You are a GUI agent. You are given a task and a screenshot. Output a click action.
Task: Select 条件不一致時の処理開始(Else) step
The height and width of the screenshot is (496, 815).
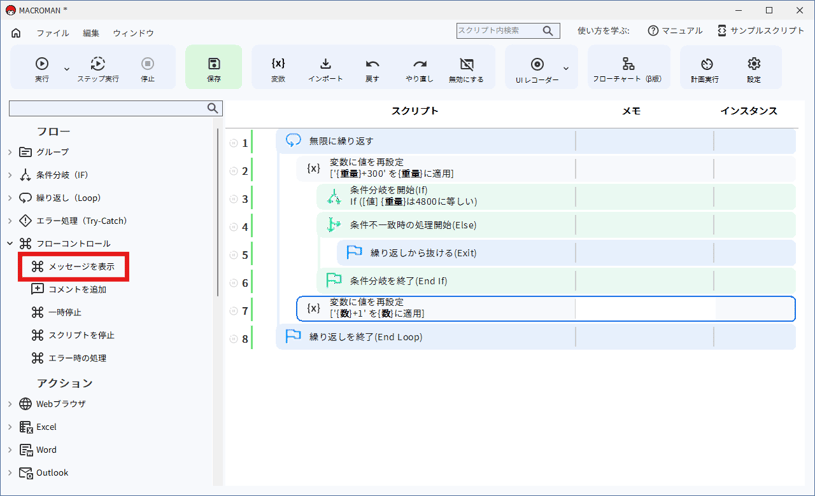[x=556, y=225]
